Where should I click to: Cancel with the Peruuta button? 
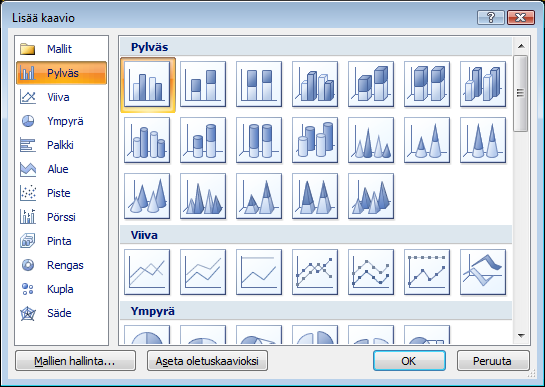(x=493, y=361)
